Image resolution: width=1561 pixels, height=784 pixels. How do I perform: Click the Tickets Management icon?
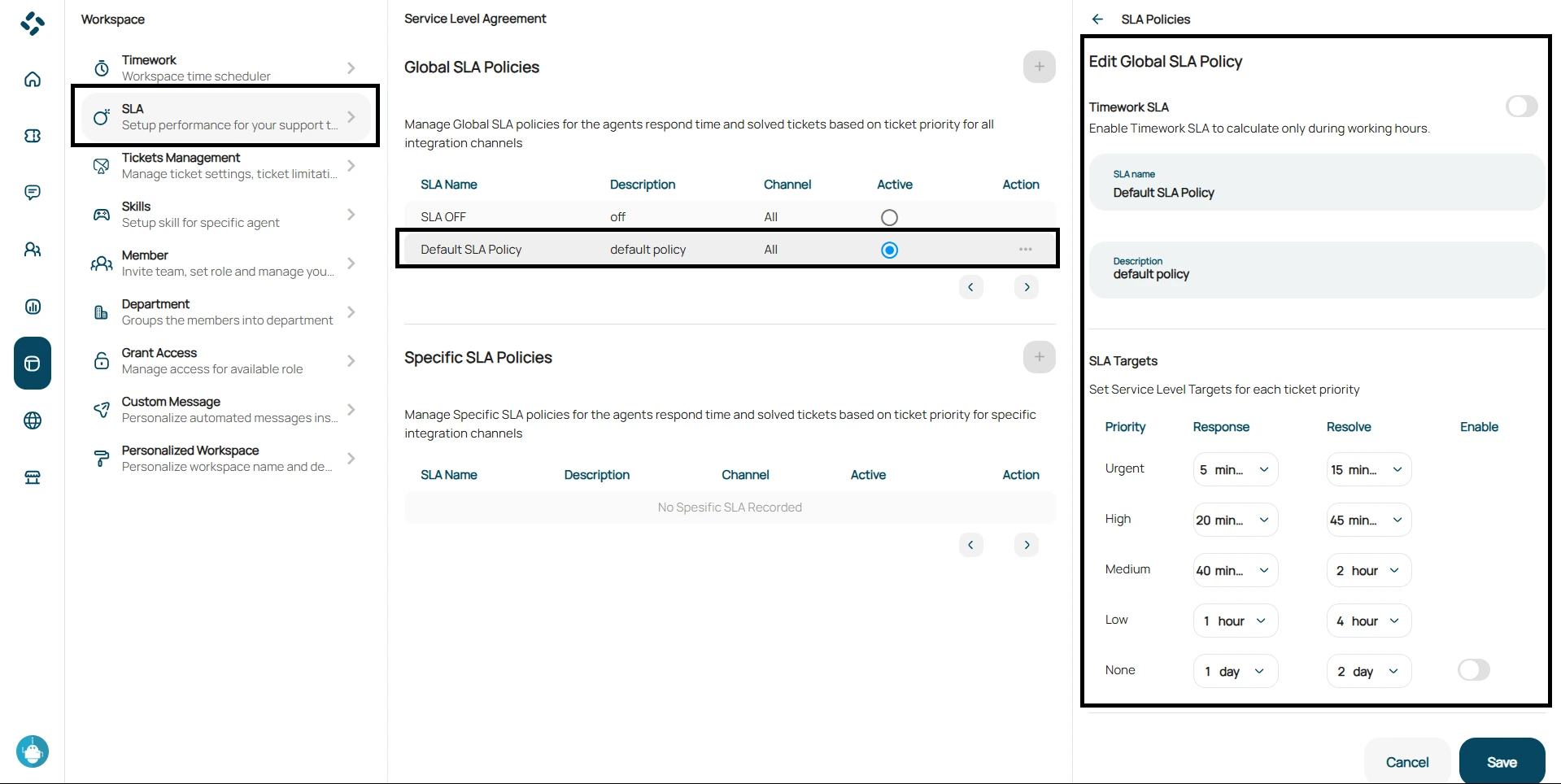pyautogui.click(x=102, y=166)
